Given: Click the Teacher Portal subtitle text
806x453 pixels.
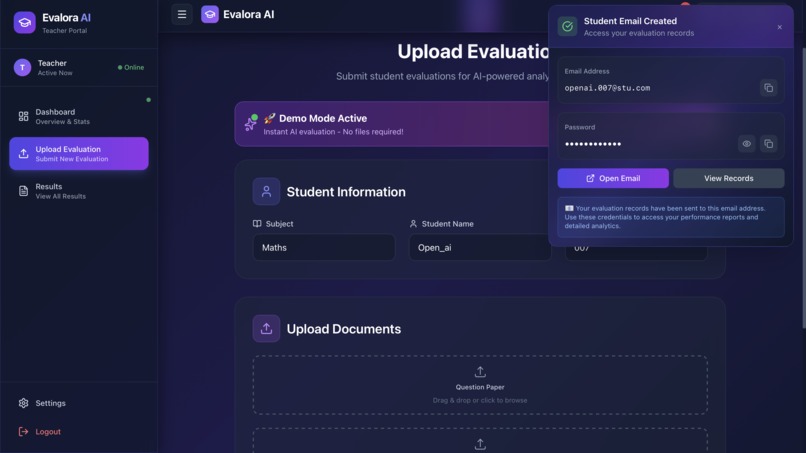Looking at the screenshot, I should (x=64, y=31).
